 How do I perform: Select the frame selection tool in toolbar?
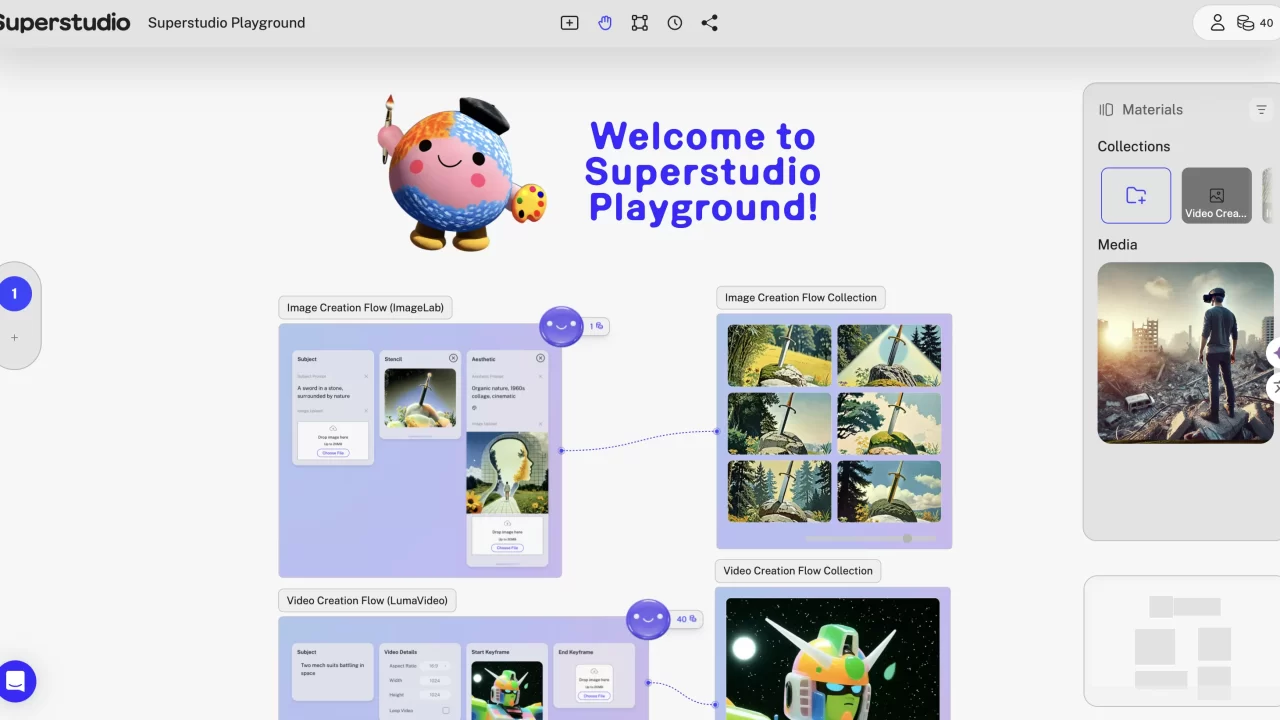640,23
